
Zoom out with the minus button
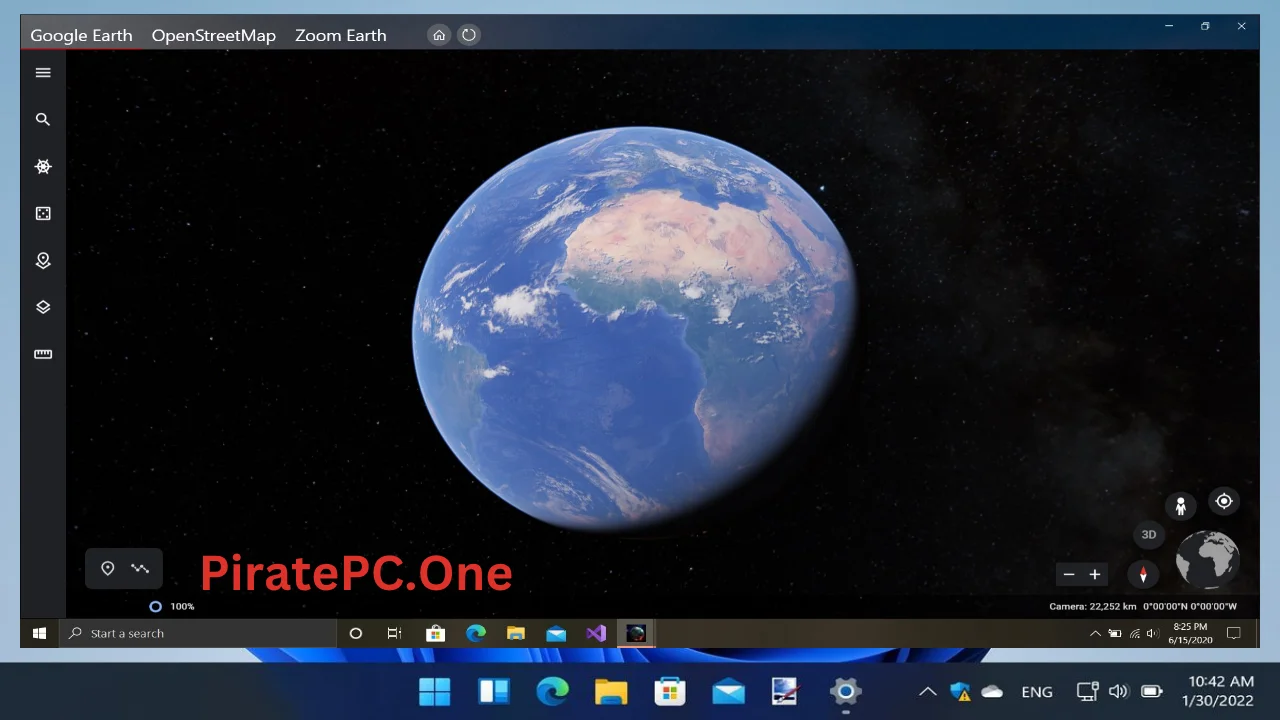pyautogui.click(x=1069, y=574)
